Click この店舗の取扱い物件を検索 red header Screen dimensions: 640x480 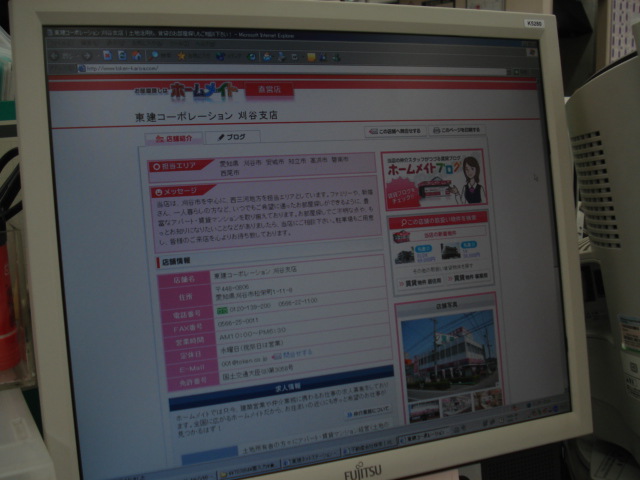coord(438,220)
